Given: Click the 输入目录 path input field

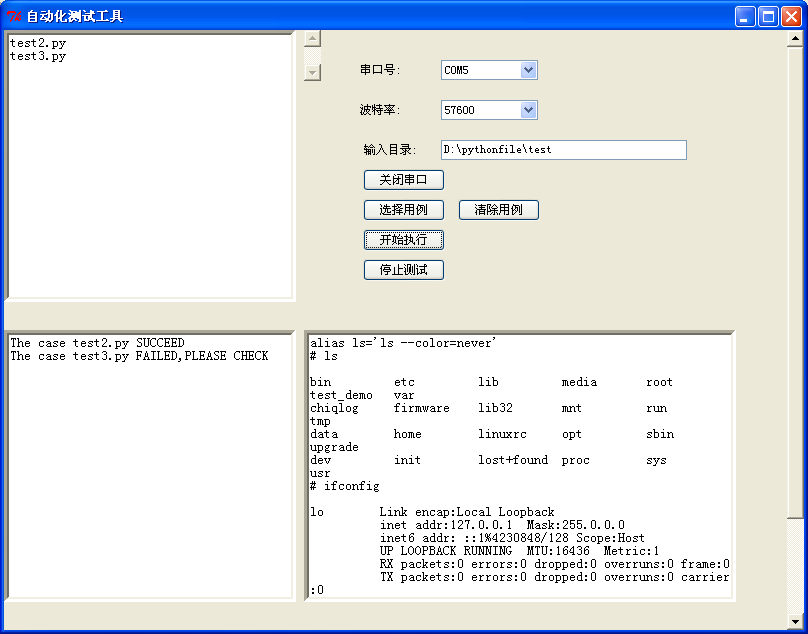Looking at the screenshot, I should [564, 149].
